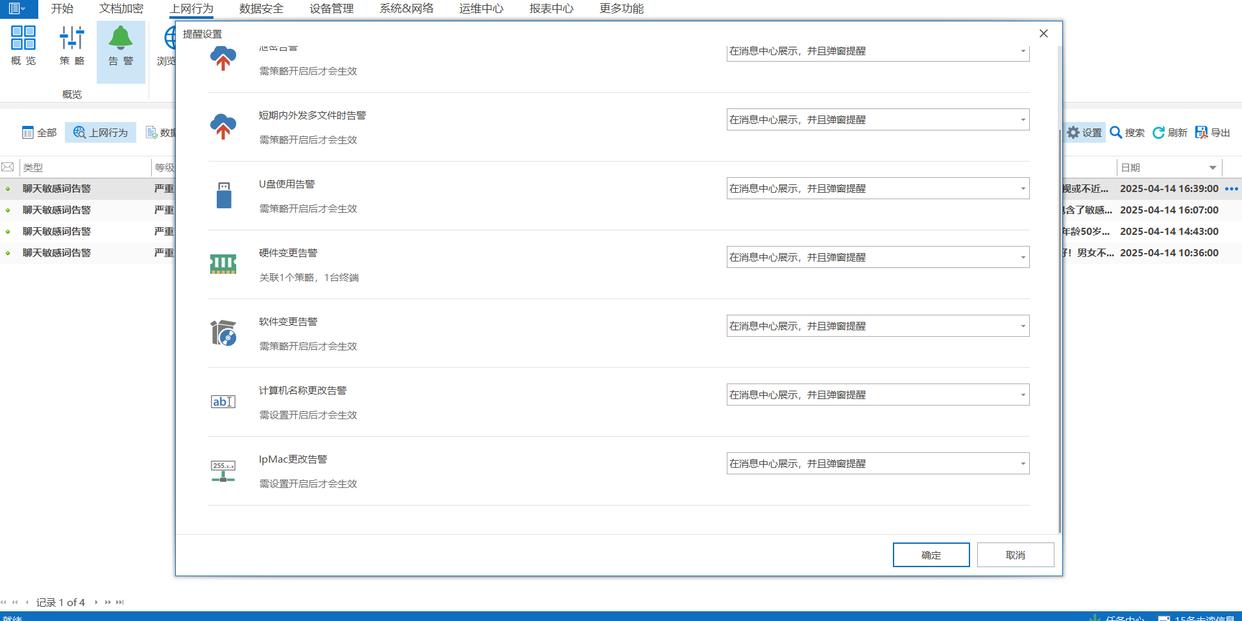Click the application menu button at top-left
The image size is (1242, 621).
pos(18,9)
